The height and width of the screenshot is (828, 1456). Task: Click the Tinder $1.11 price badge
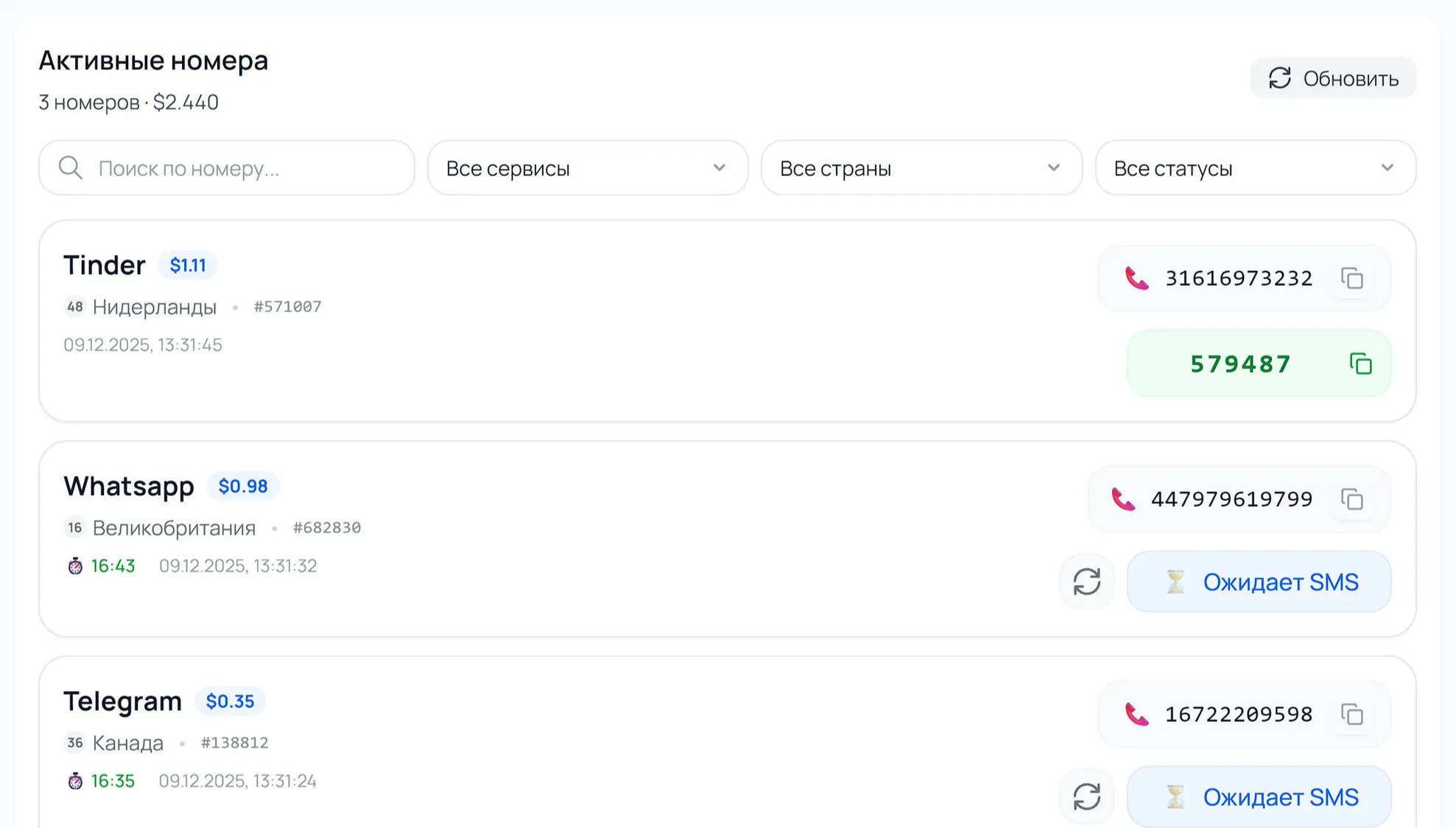188,265
